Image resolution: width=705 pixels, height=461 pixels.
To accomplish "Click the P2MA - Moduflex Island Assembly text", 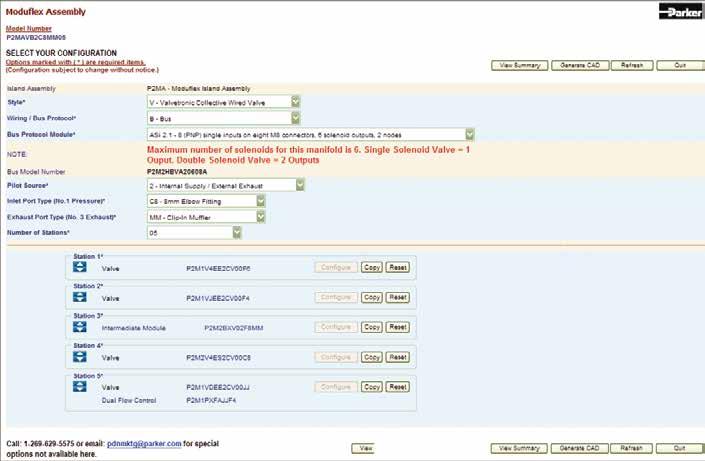I will (199, 89).
